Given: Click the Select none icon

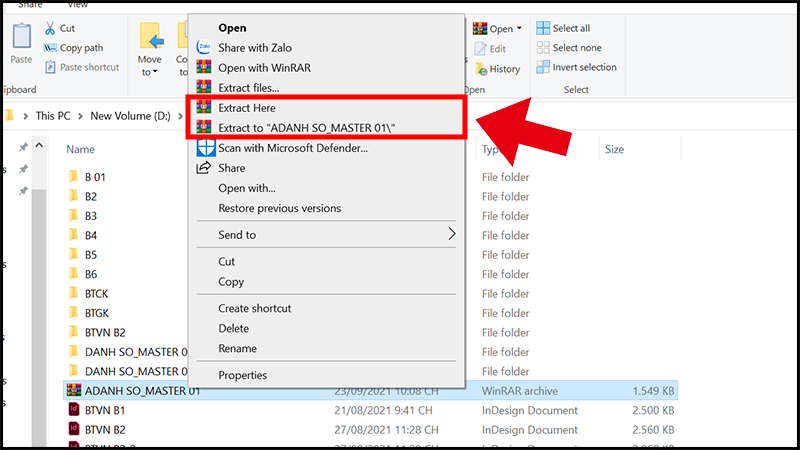Looking at the screenshot, I should (x=543, y=47).
